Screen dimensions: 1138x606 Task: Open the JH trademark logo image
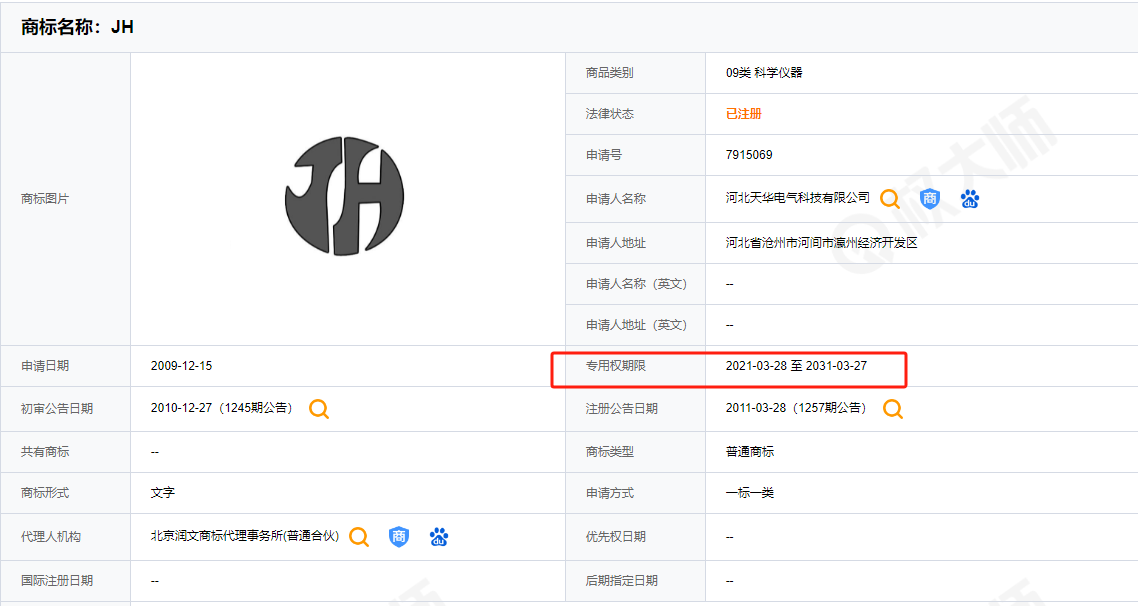pyautogui.click(x=344, y=196)
